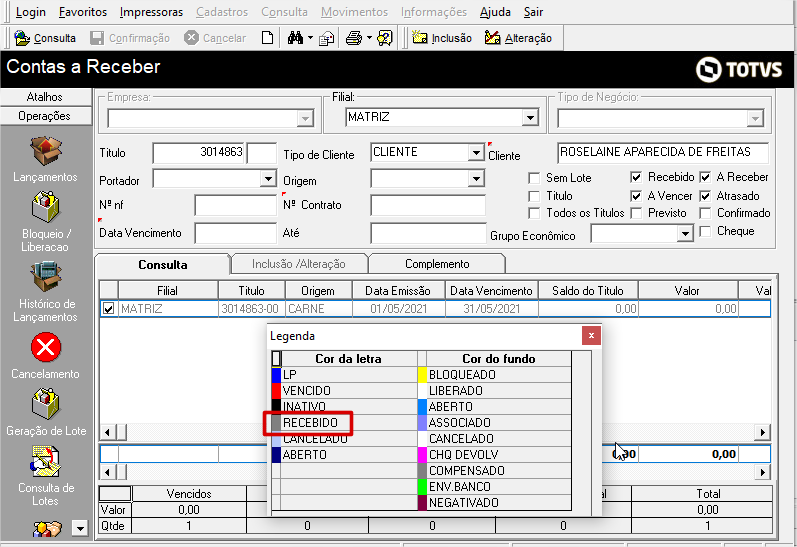The height and width of the screenshot is (547, 797).
Task: Open the Portador dropdown
Action: click(268, 178)
